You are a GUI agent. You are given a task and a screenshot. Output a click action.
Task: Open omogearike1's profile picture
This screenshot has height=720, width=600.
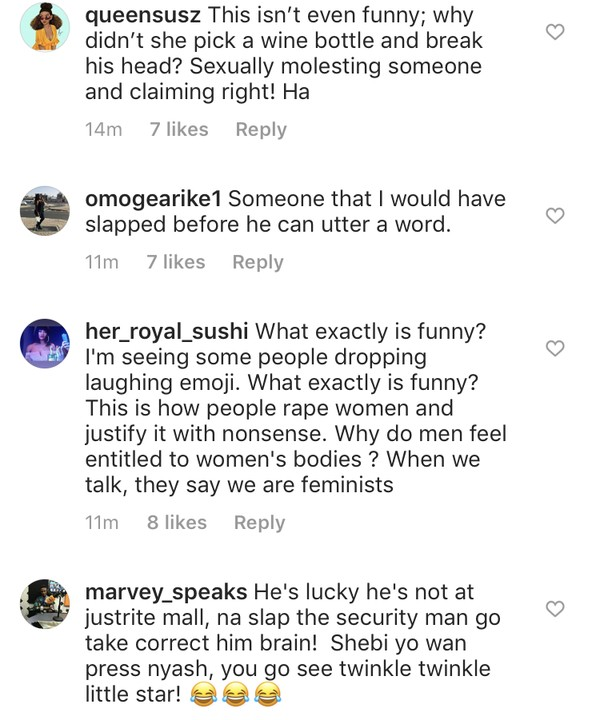click(45, 210)
